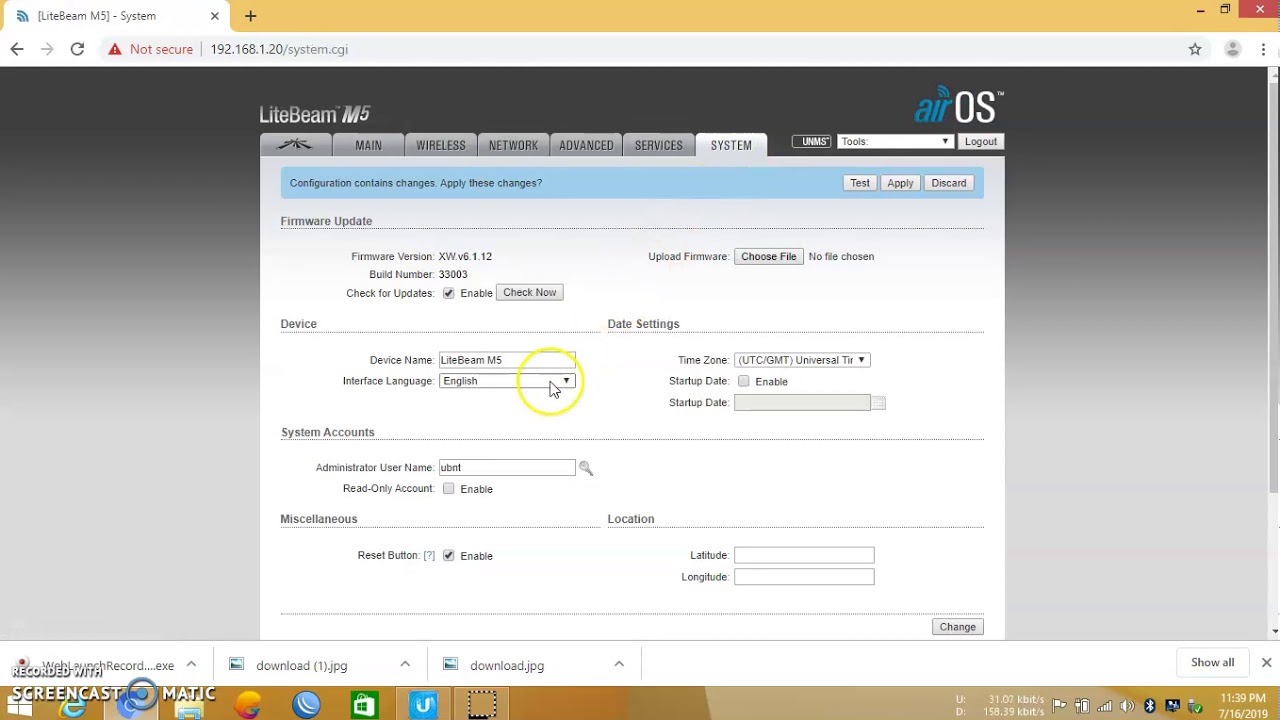Open the Ubiquiti logo tab
This screenshot has width=1280, height=720.
pyautogui.click(x=296, y=145)
